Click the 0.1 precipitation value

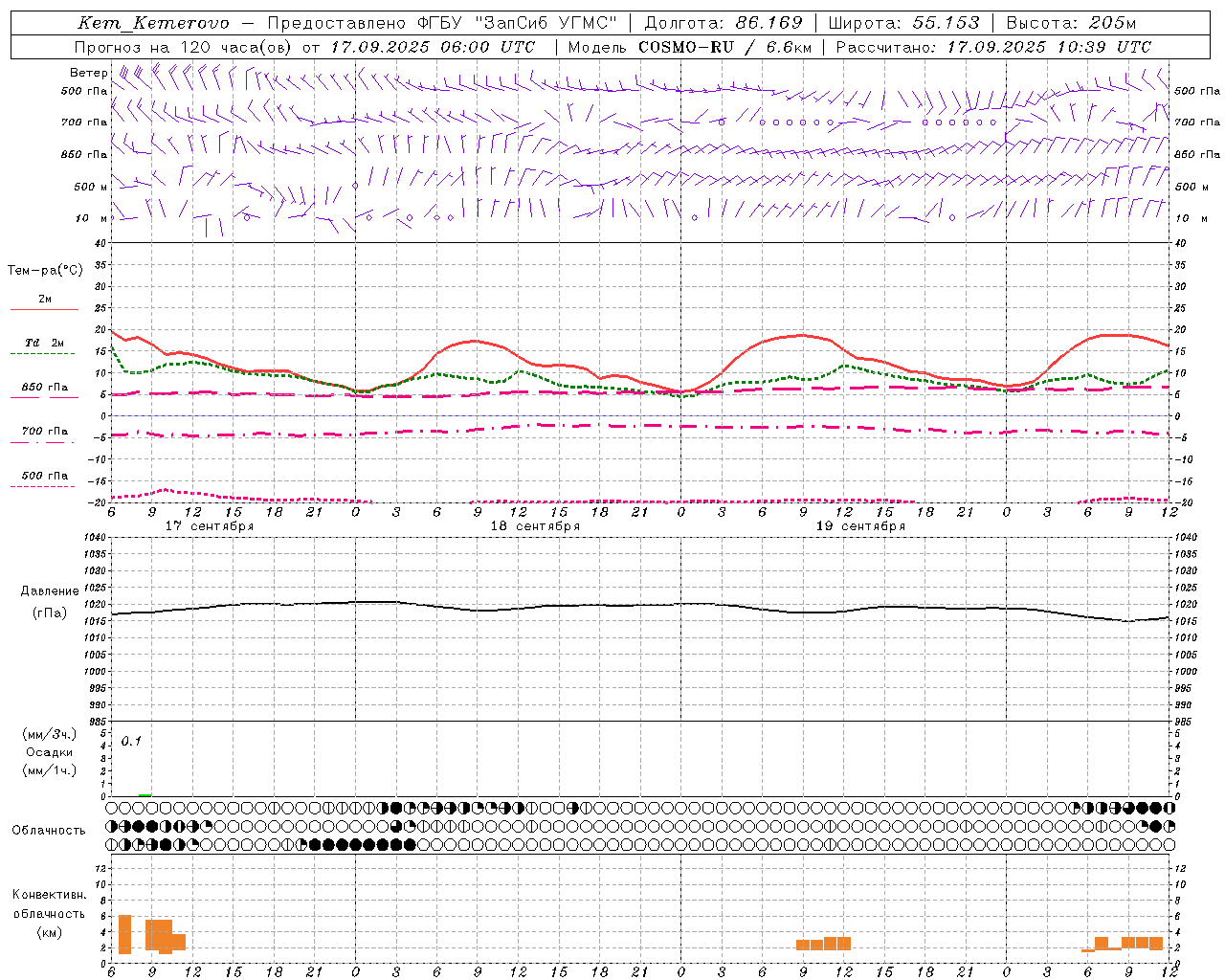(x=131, y=742)
